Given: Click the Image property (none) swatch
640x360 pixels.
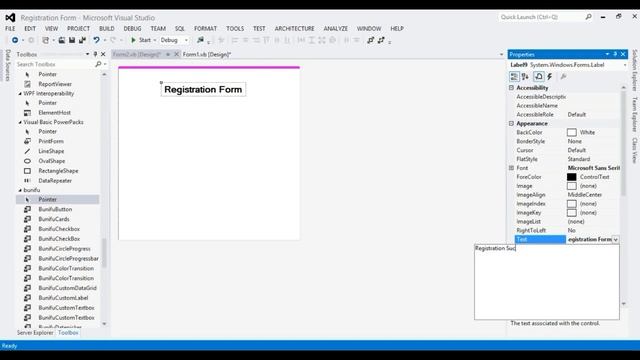Looking at the screenshot, I should point(571,186).
